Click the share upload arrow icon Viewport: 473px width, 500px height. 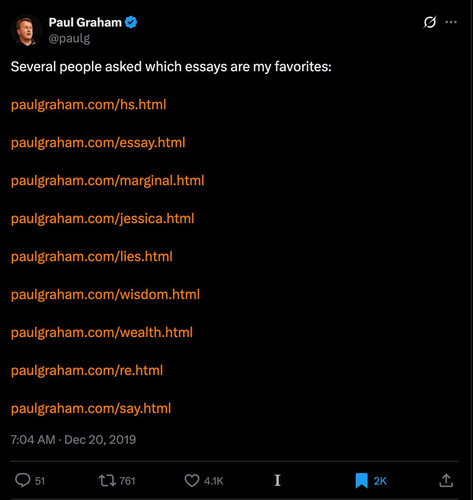(x=446, y=480)
